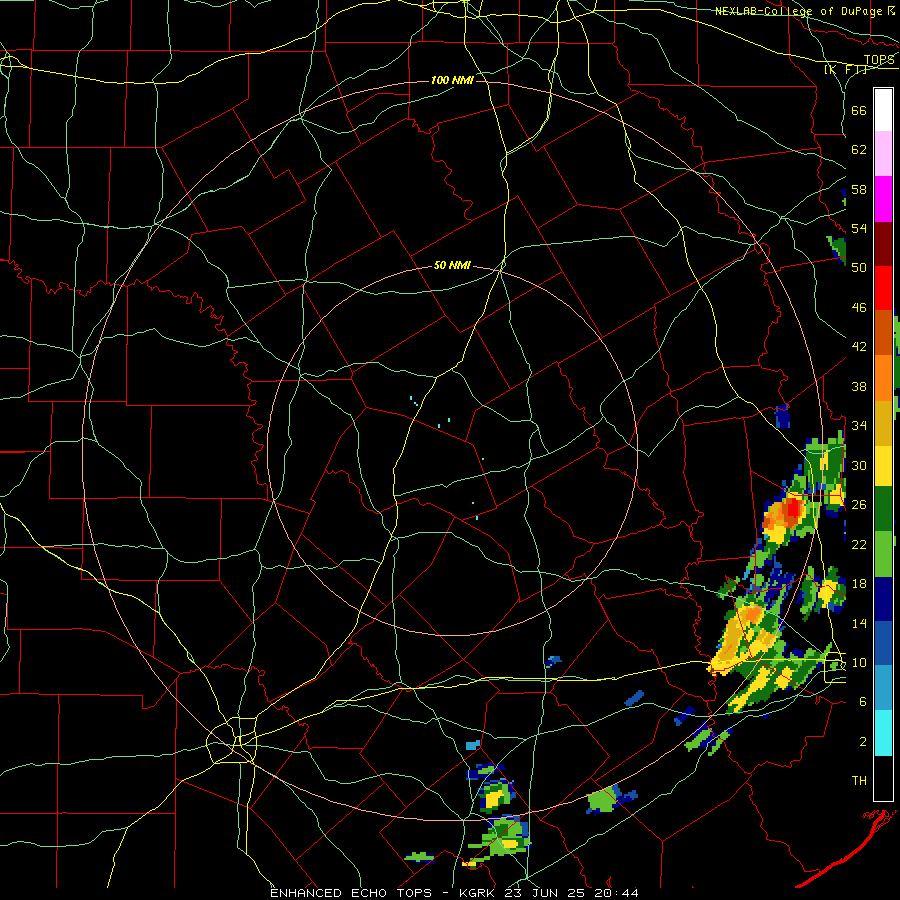900x900 pixels.
Task: Click the light green 26 kft legend band
Action: (883, 554)
